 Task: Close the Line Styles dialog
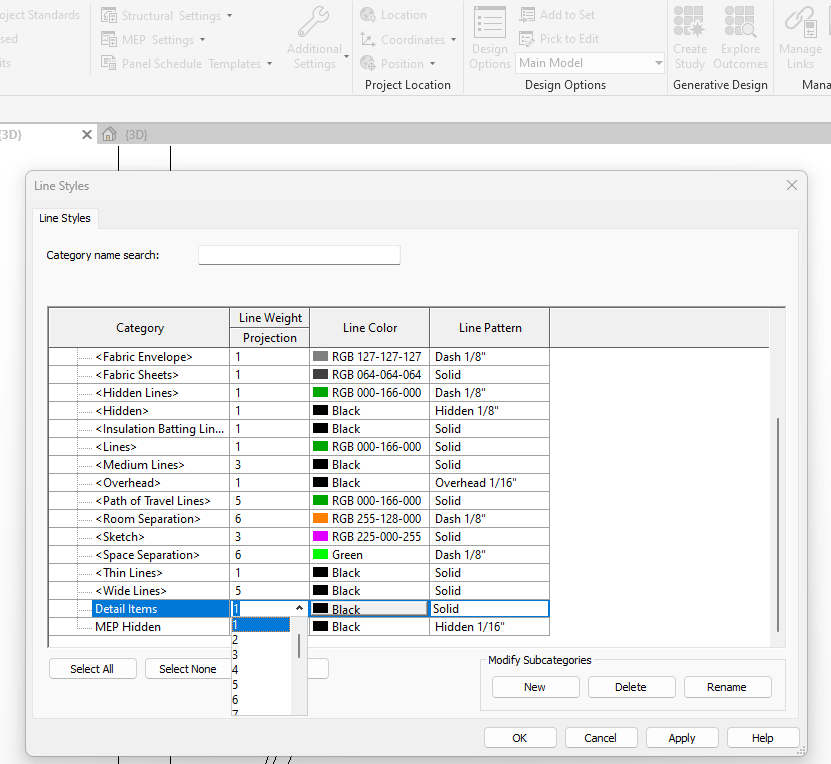pos(792,185)
